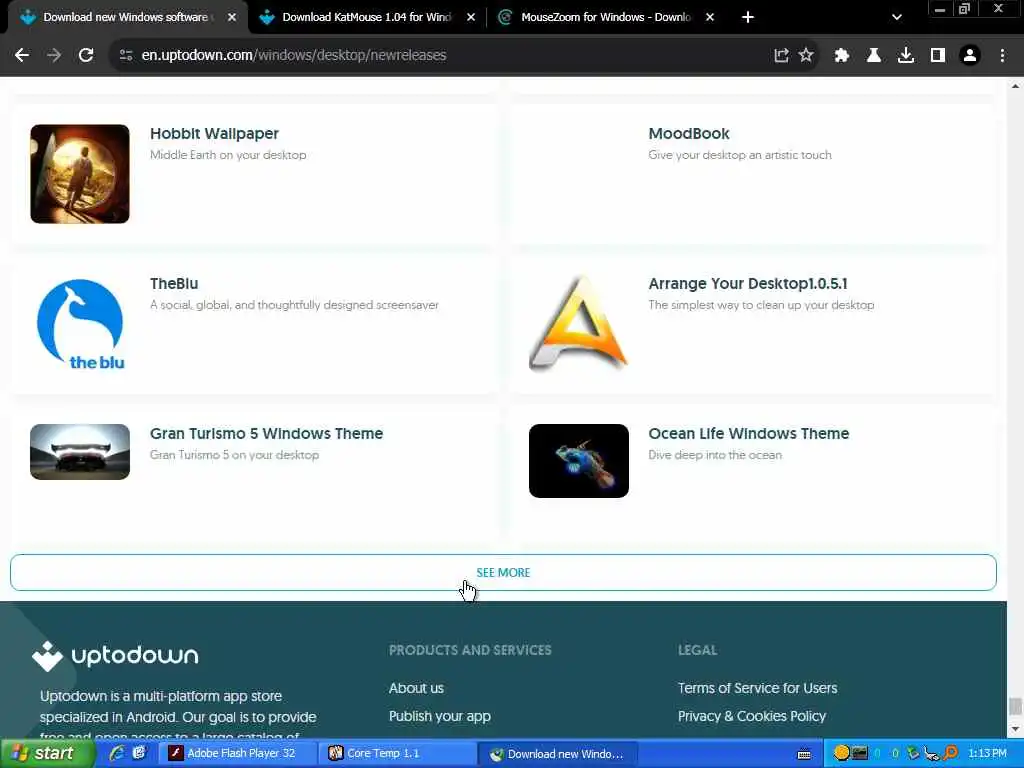Click page scrollbar up arrow

click(1016, 85)
